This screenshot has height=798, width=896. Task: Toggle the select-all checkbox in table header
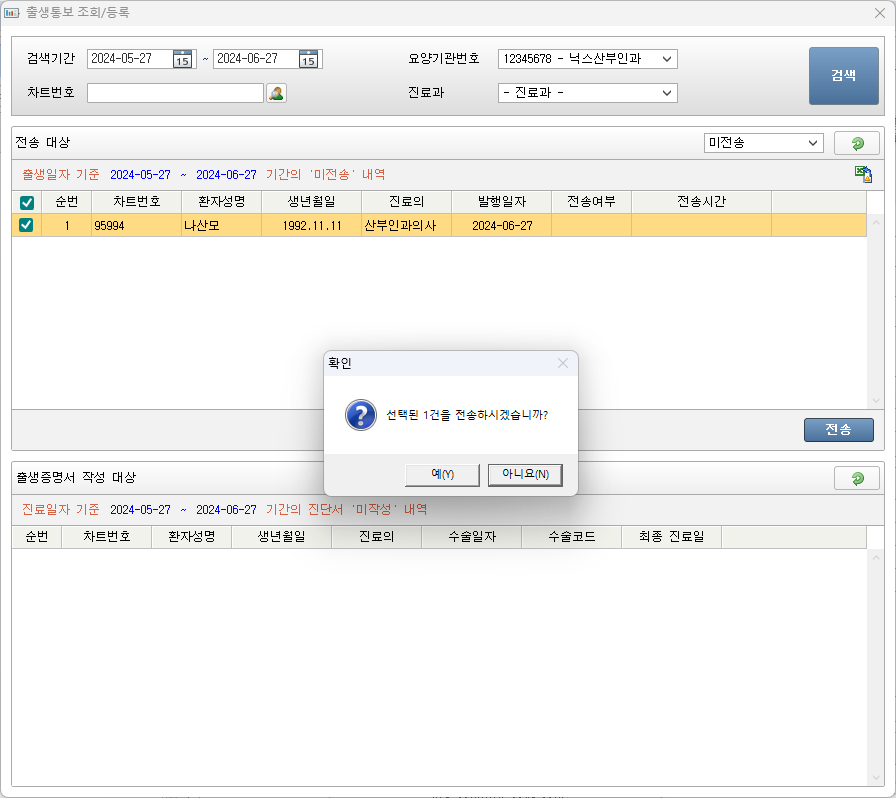27,202
